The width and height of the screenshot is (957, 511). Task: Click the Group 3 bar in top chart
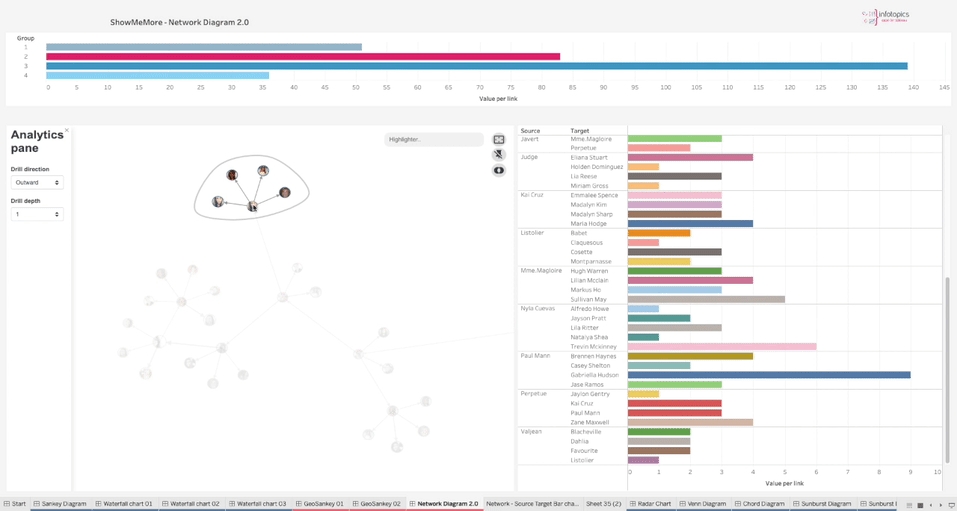pos(476,66)
